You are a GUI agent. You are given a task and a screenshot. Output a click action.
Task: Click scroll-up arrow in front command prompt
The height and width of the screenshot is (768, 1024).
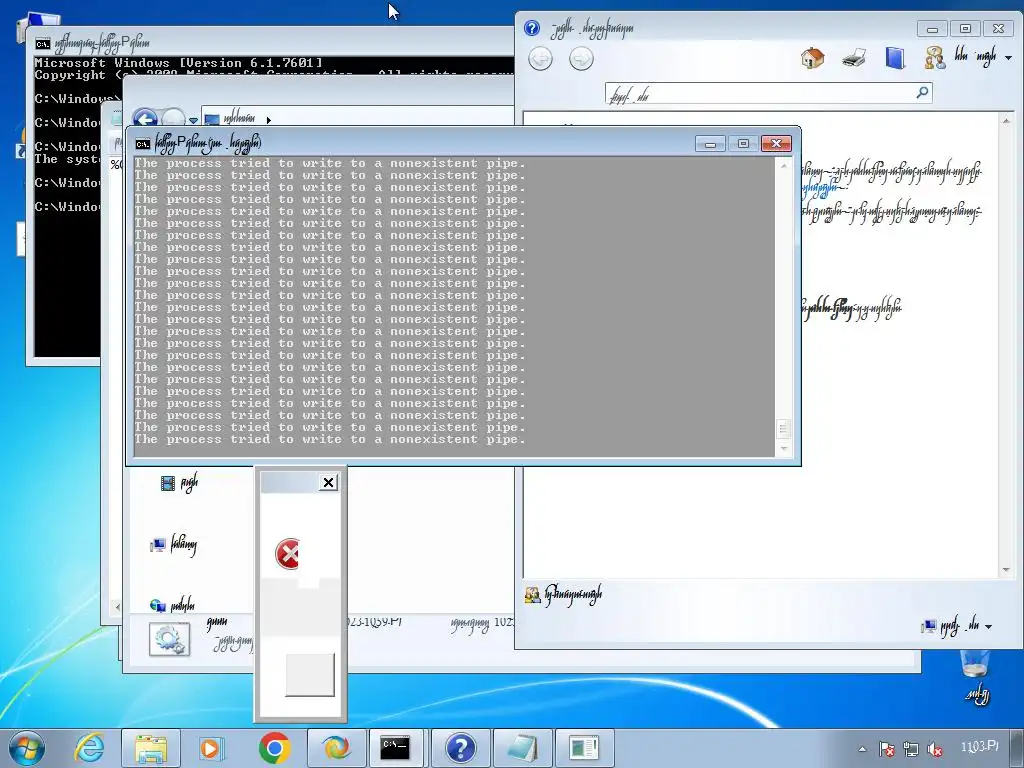[x=784, y=166]
